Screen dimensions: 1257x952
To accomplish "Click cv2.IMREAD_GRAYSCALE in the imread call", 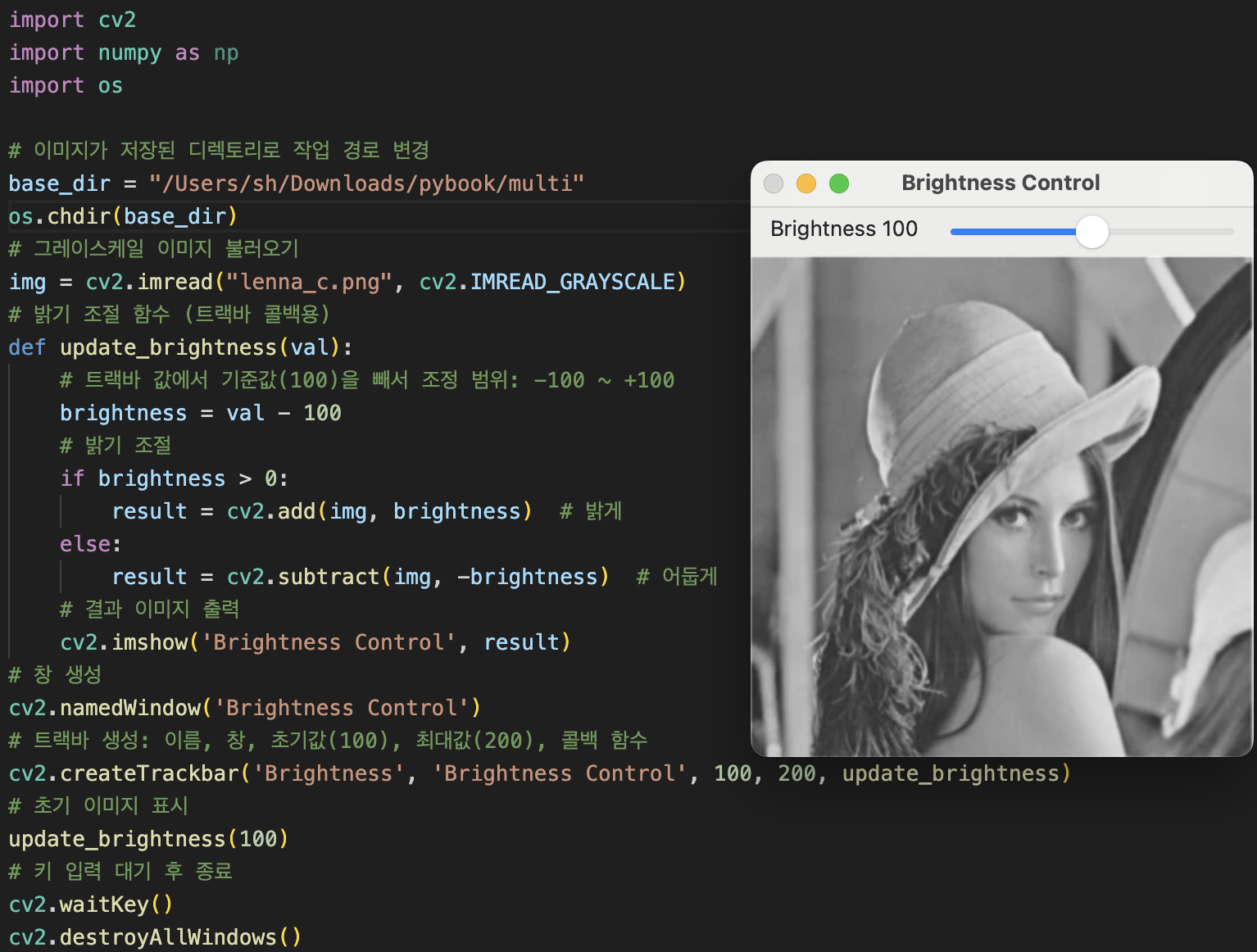I will [x=547, y=282].
